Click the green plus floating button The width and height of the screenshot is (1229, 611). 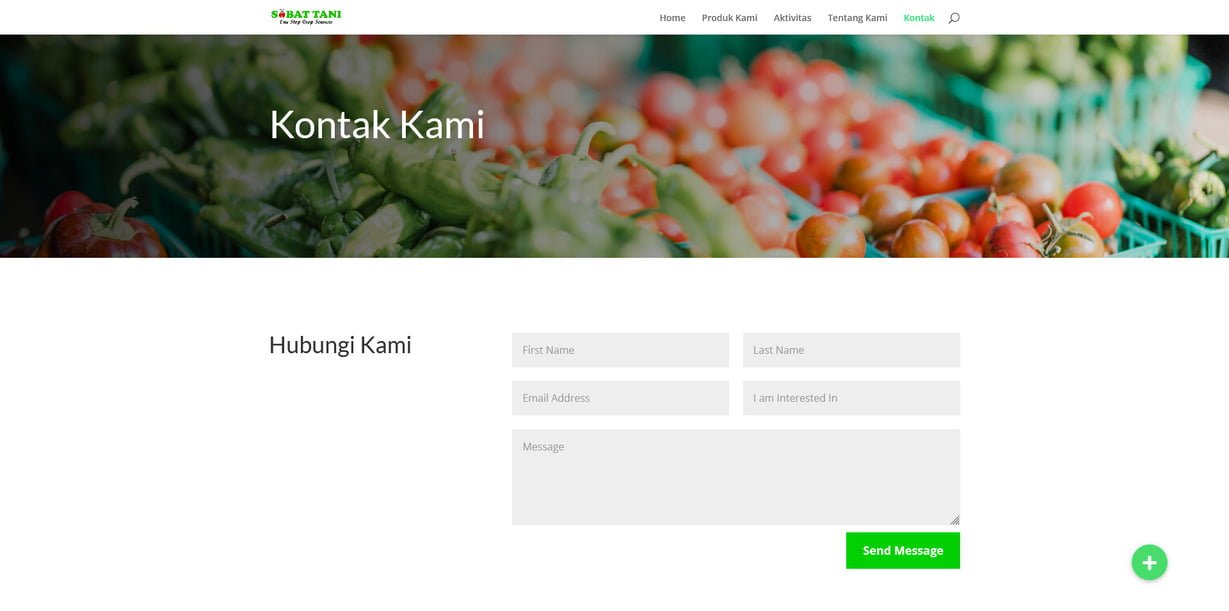coord(1149,563)
